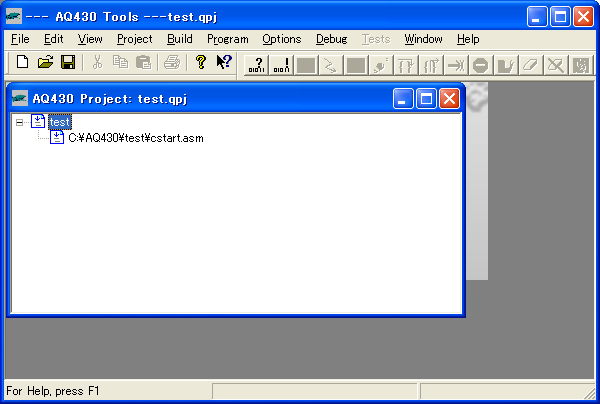
Task: Click the Print toolbar icon
Action: (171, 63)
